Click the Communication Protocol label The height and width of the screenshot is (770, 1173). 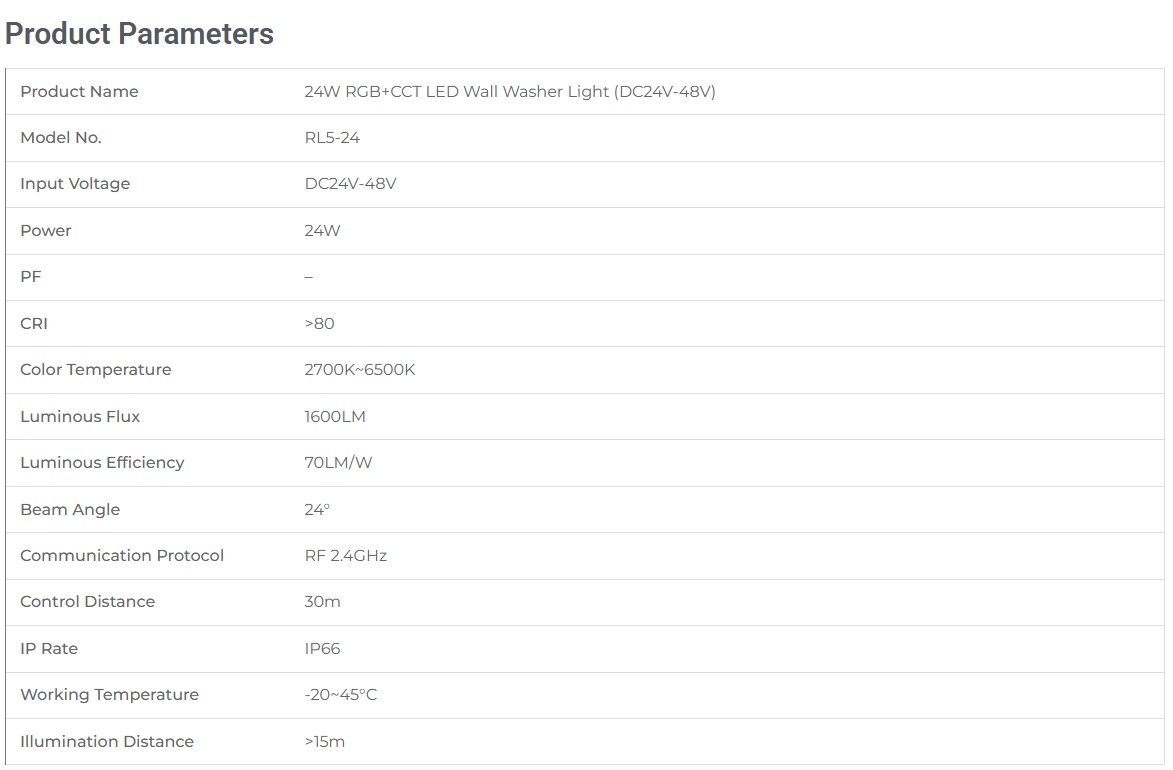(122, 555)
